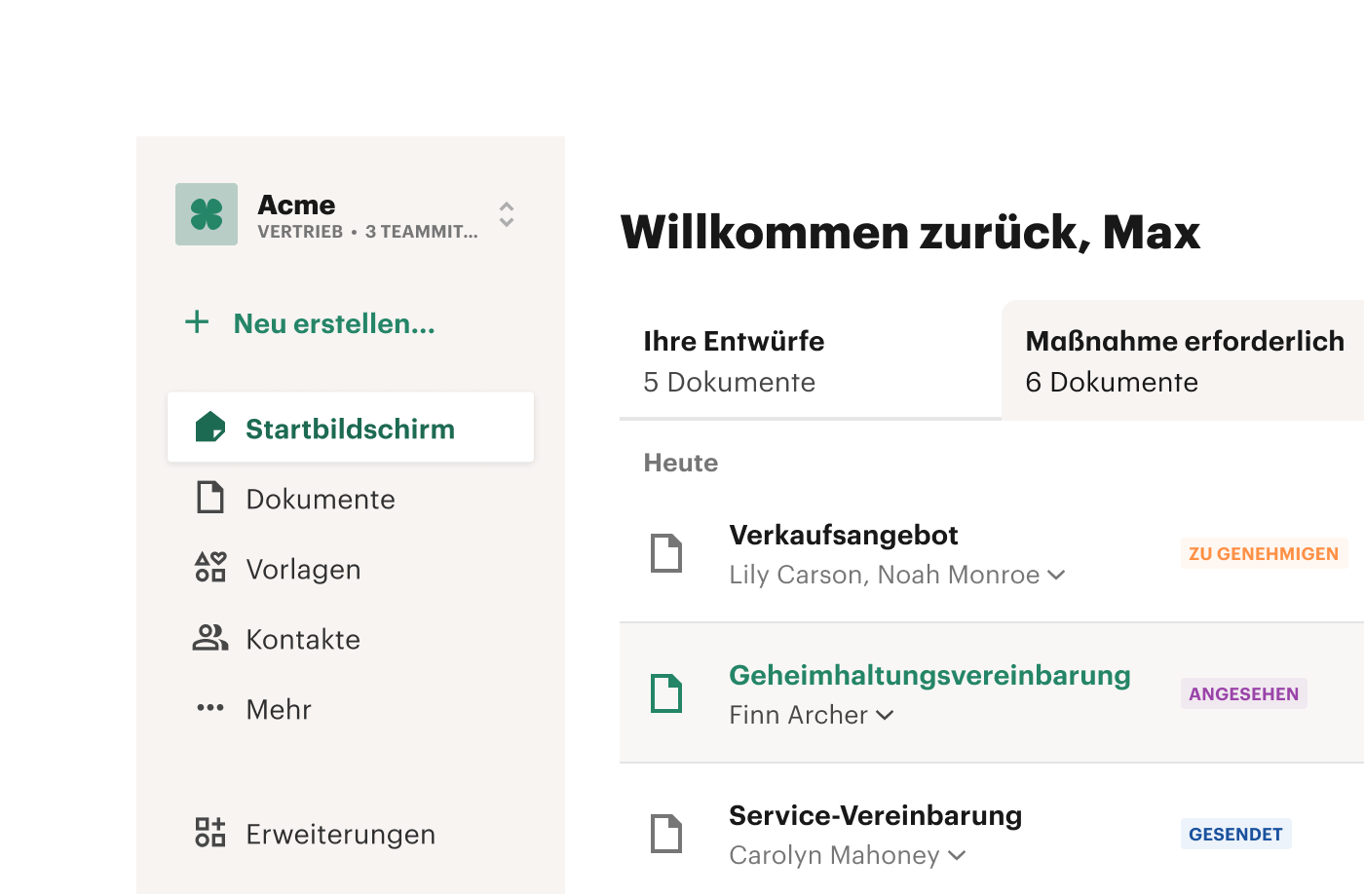1364x896 pixels.
Task: Click the Vorlagen shapes icon
Action: (210, 568)
